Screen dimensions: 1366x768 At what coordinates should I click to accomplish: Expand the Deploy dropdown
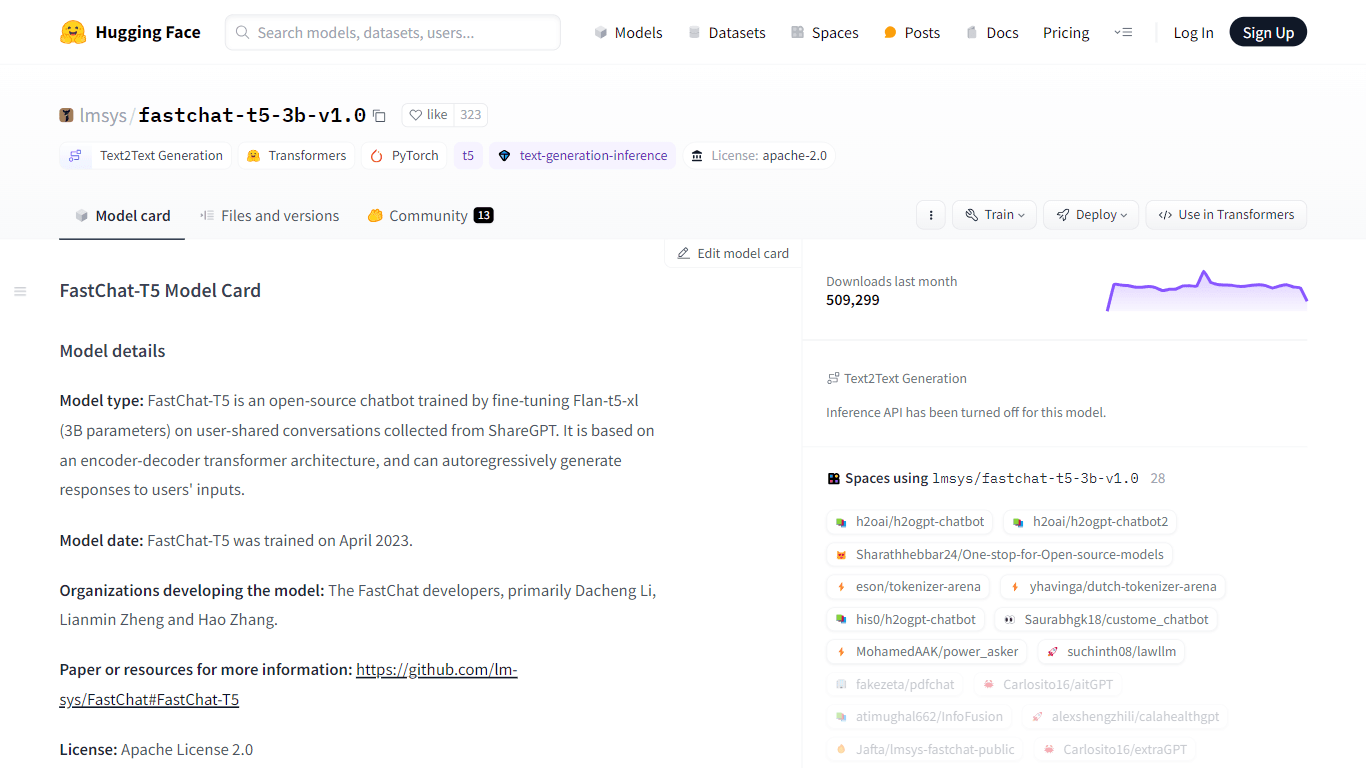(1091, 215)
